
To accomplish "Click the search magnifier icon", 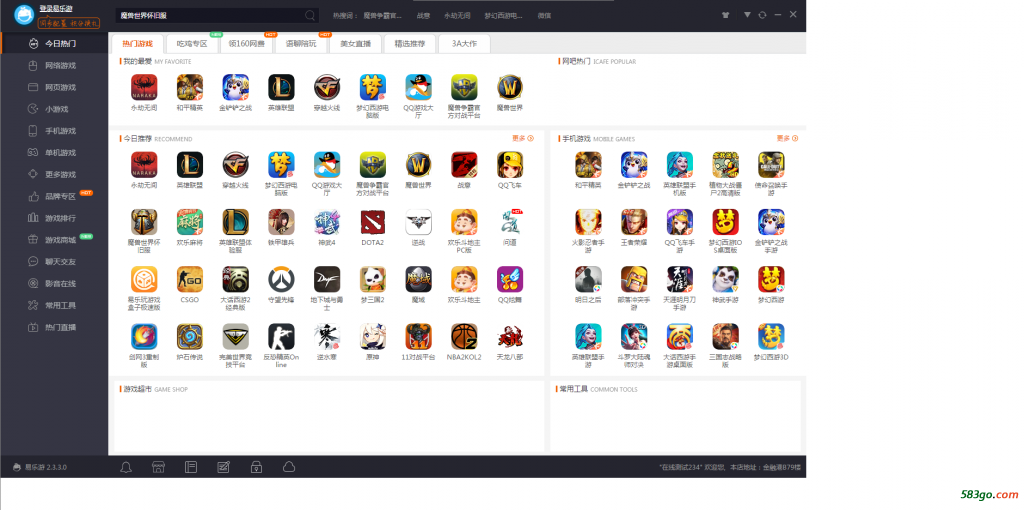I will 310,15.
